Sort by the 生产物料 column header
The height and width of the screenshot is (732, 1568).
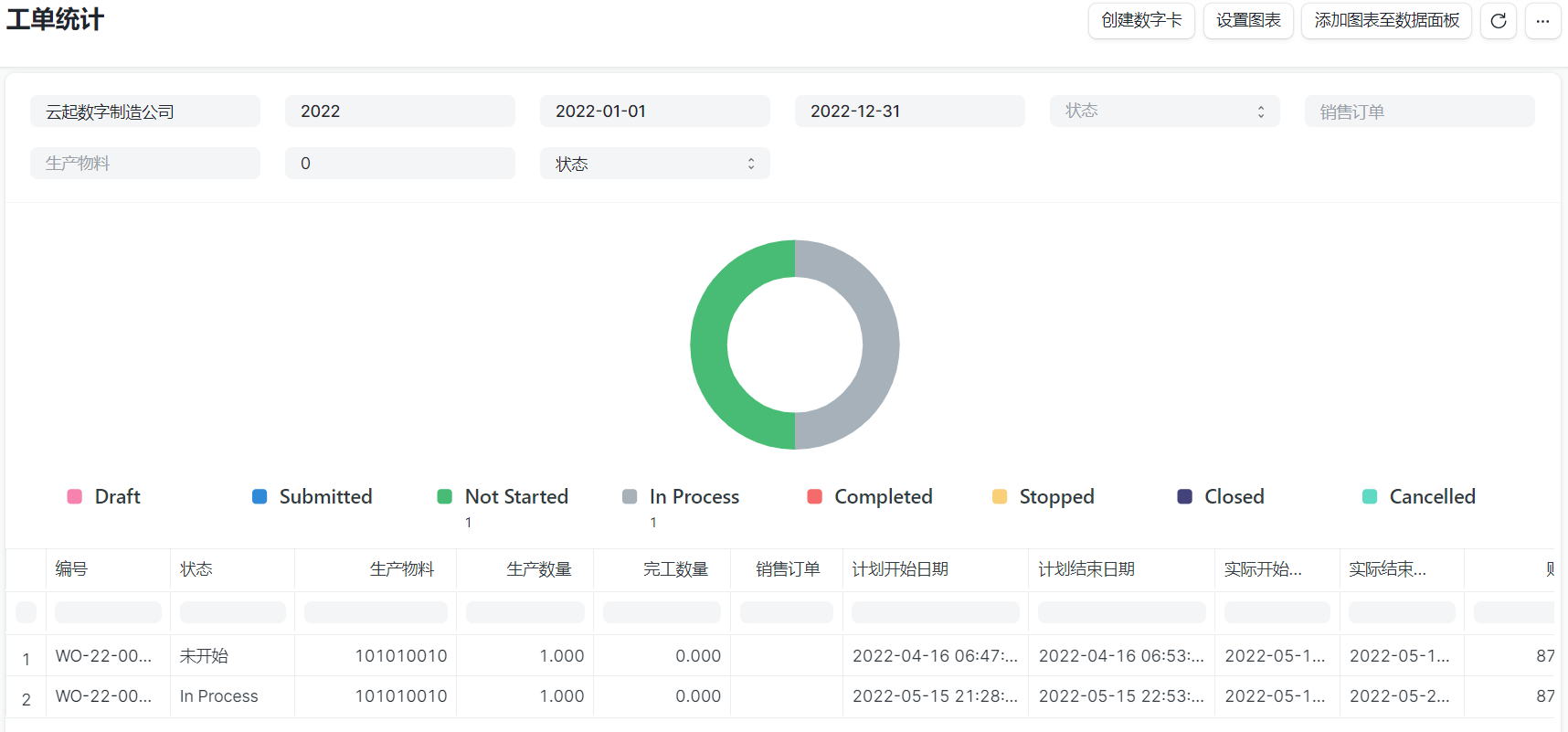click(376, 569)
